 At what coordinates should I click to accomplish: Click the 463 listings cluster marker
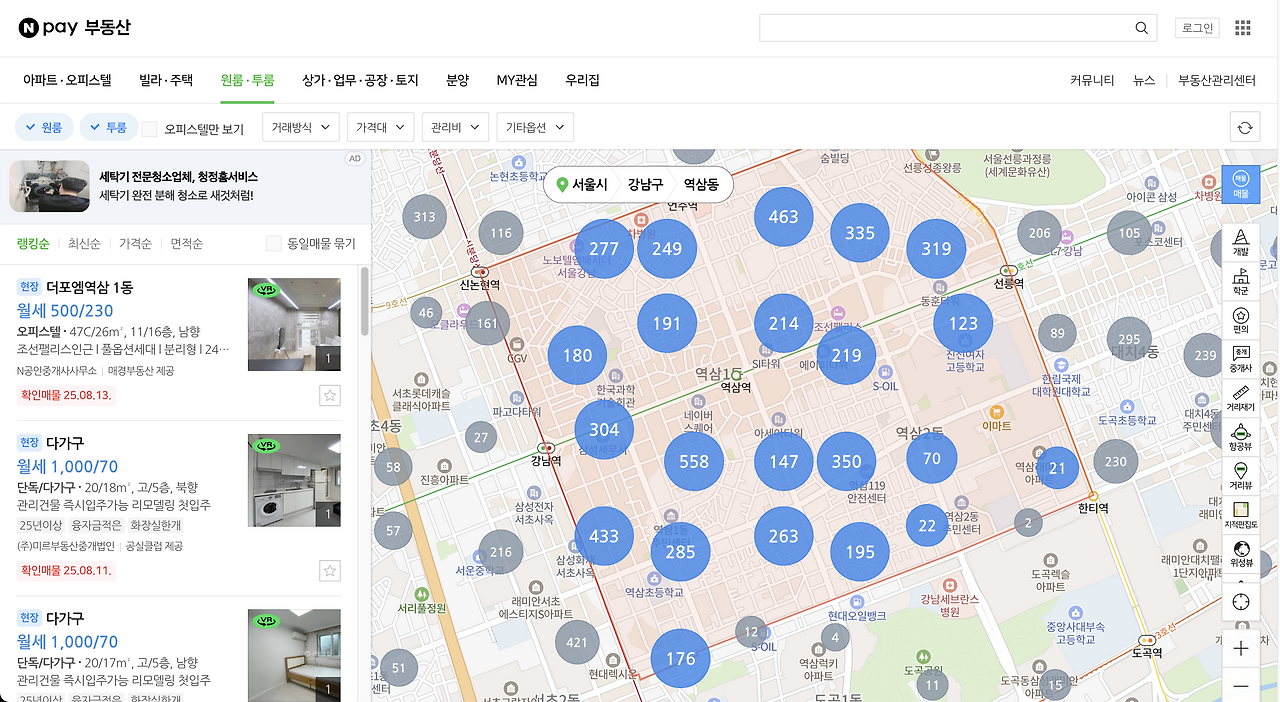(x=784, y=217)
